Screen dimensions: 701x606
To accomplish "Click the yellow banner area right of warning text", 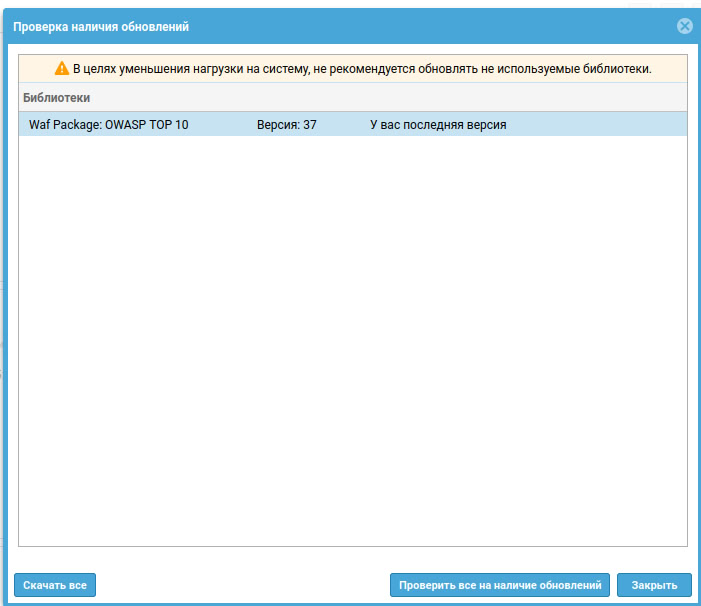I will tap(670, 69).
